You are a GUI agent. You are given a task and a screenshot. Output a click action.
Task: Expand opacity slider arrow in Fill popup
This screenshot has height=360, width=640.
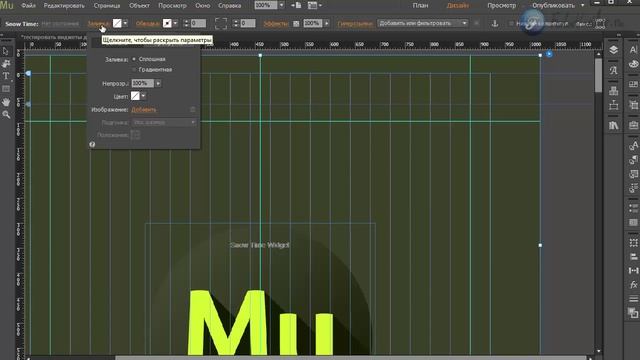(158, 83)
